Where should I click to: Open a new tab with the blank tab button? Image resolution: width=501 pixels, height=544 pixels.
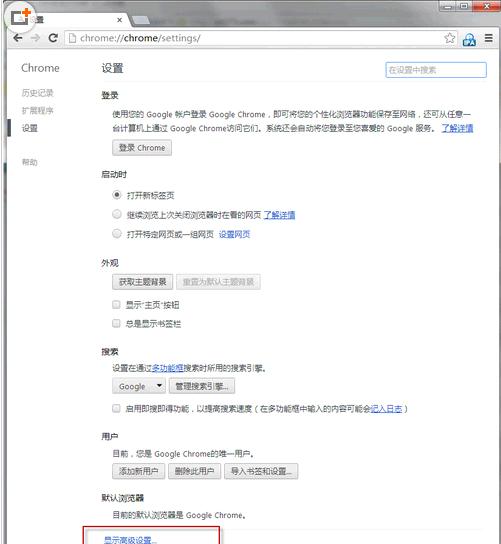tap(141, 20)
